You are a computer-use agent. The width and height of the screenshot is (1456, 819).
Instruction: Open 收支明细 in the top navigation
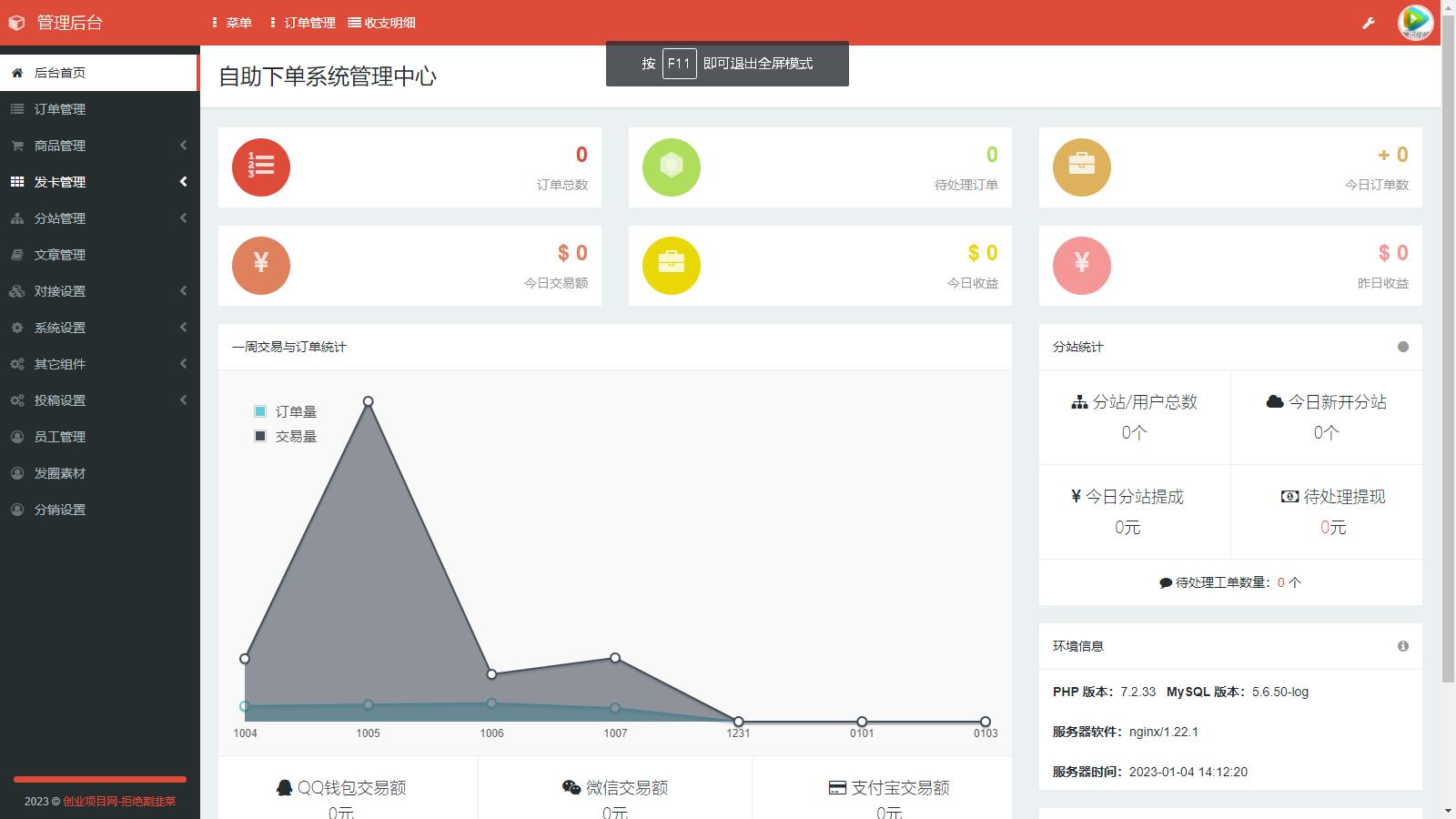point(381,23)
